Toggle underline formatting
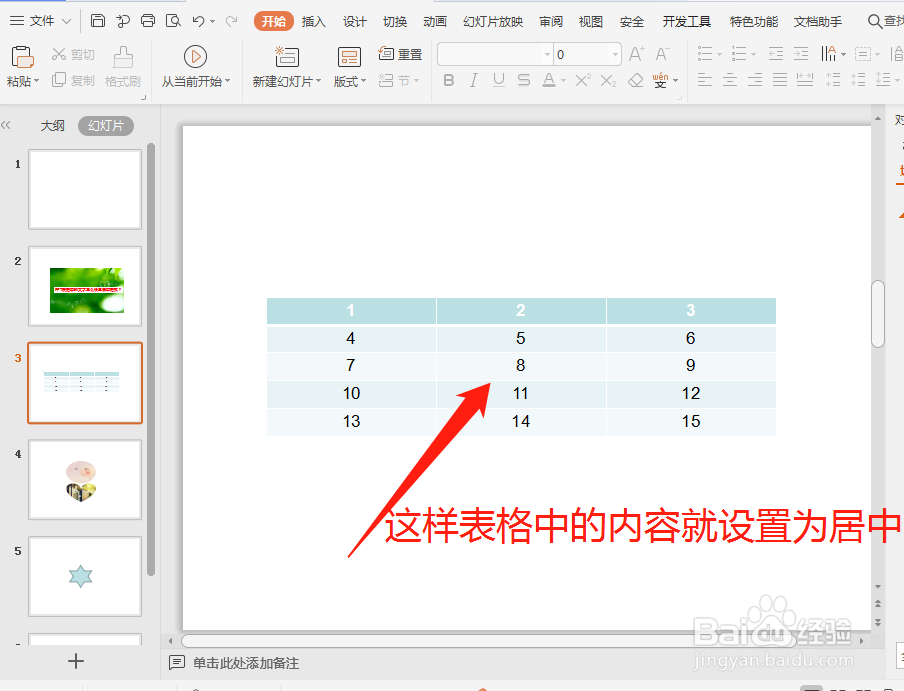This screenshot has height=691, width=904. pyautogui.click(x=497, y=80)
